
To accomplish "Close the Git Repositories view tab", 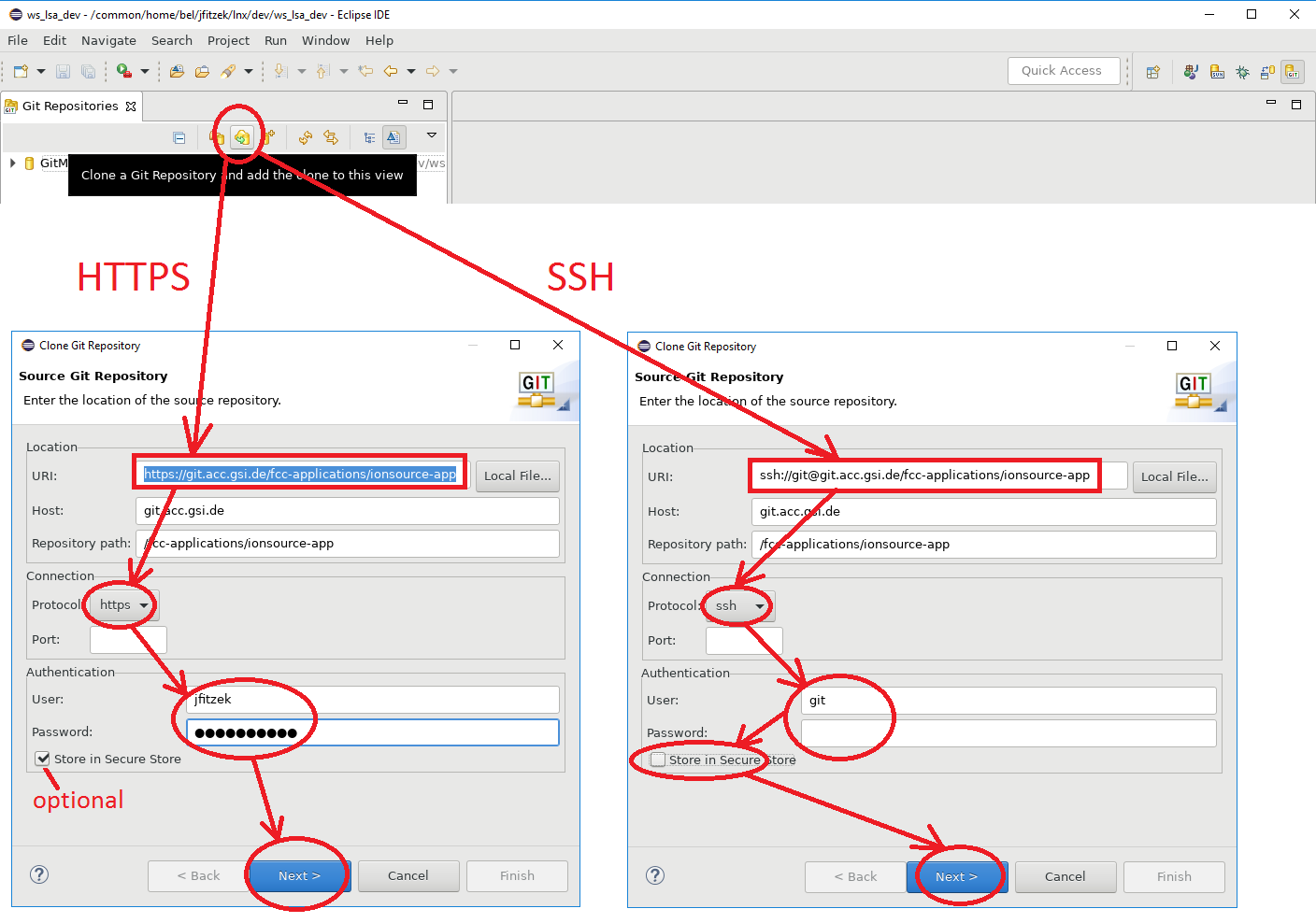I will click(x=131, y=106).
